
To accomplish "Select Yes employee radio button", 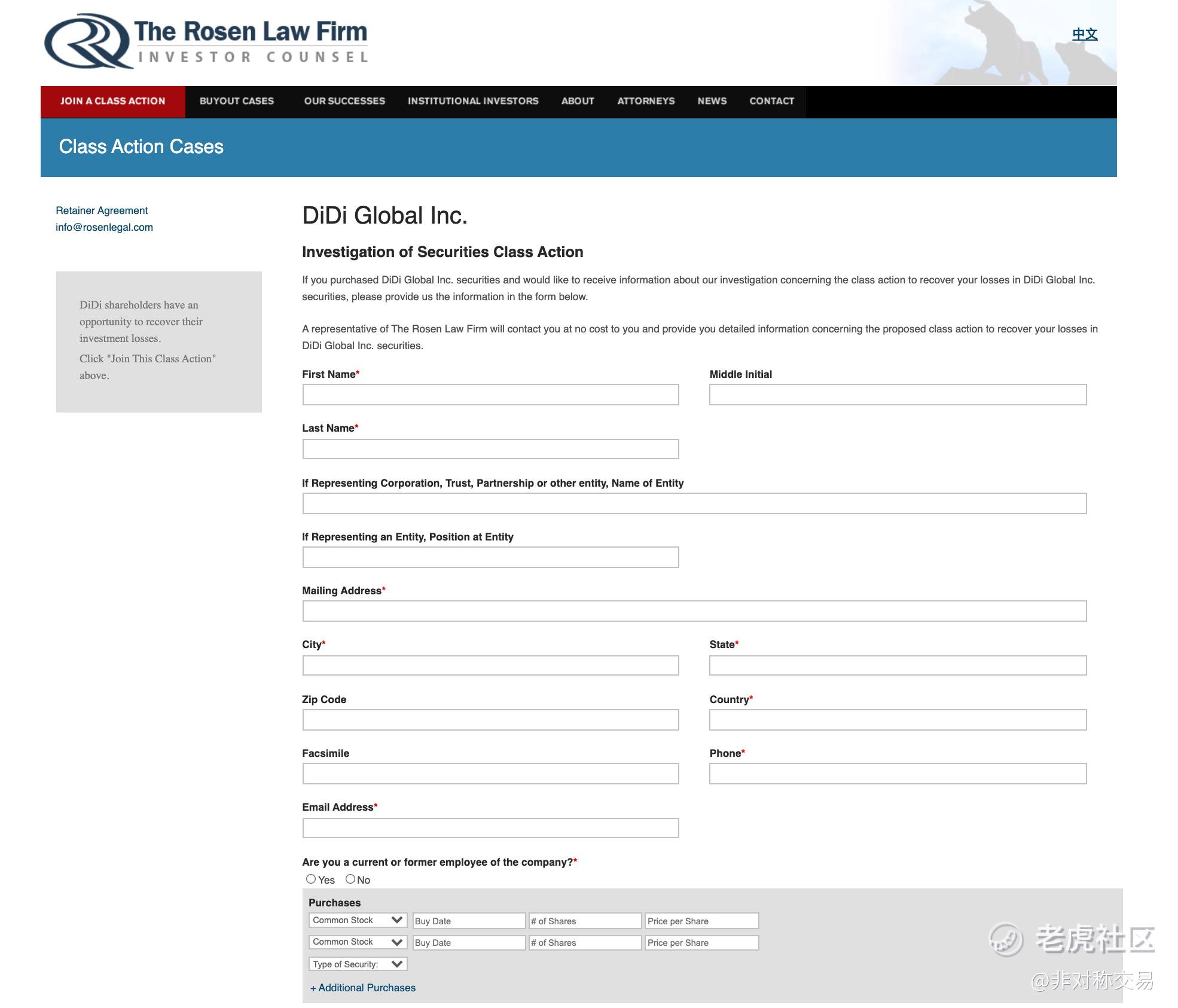I will [x=311, y=879].
